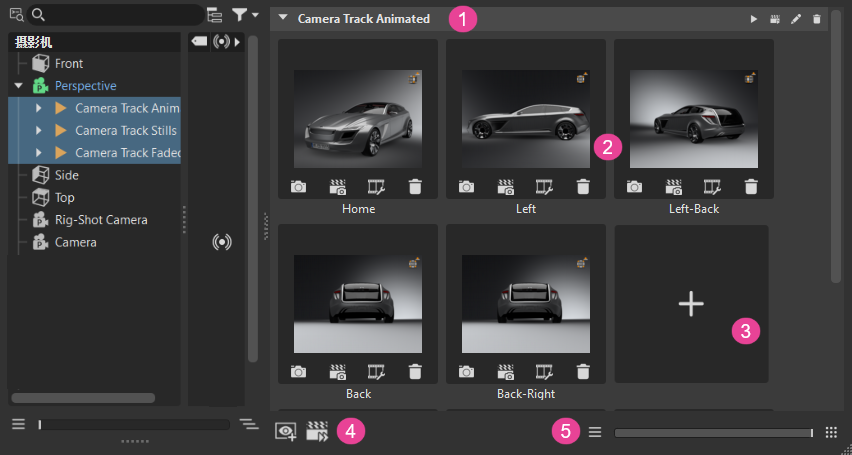
Task: Capture camera for Left viewpoint
Action: point(466,187)
